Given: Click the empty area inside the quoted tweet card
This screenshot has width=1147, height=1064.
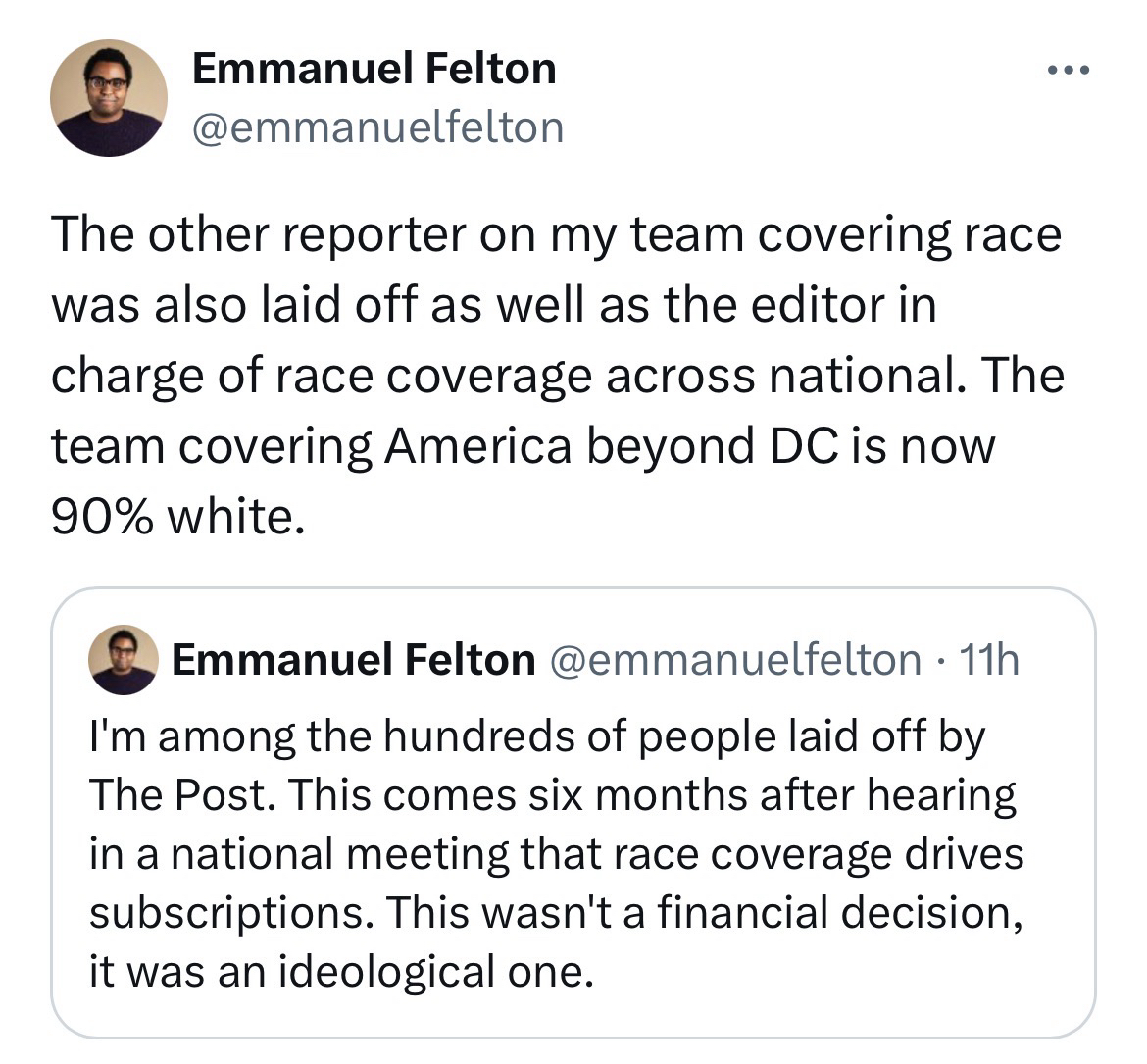Looking at the screenshot, I should (863, 981).
